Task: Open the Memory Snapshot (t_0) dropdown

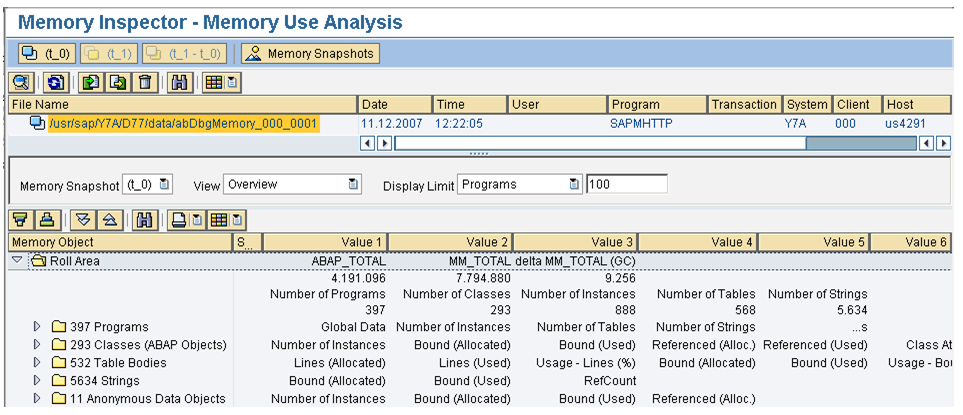Action: point(165,185)
